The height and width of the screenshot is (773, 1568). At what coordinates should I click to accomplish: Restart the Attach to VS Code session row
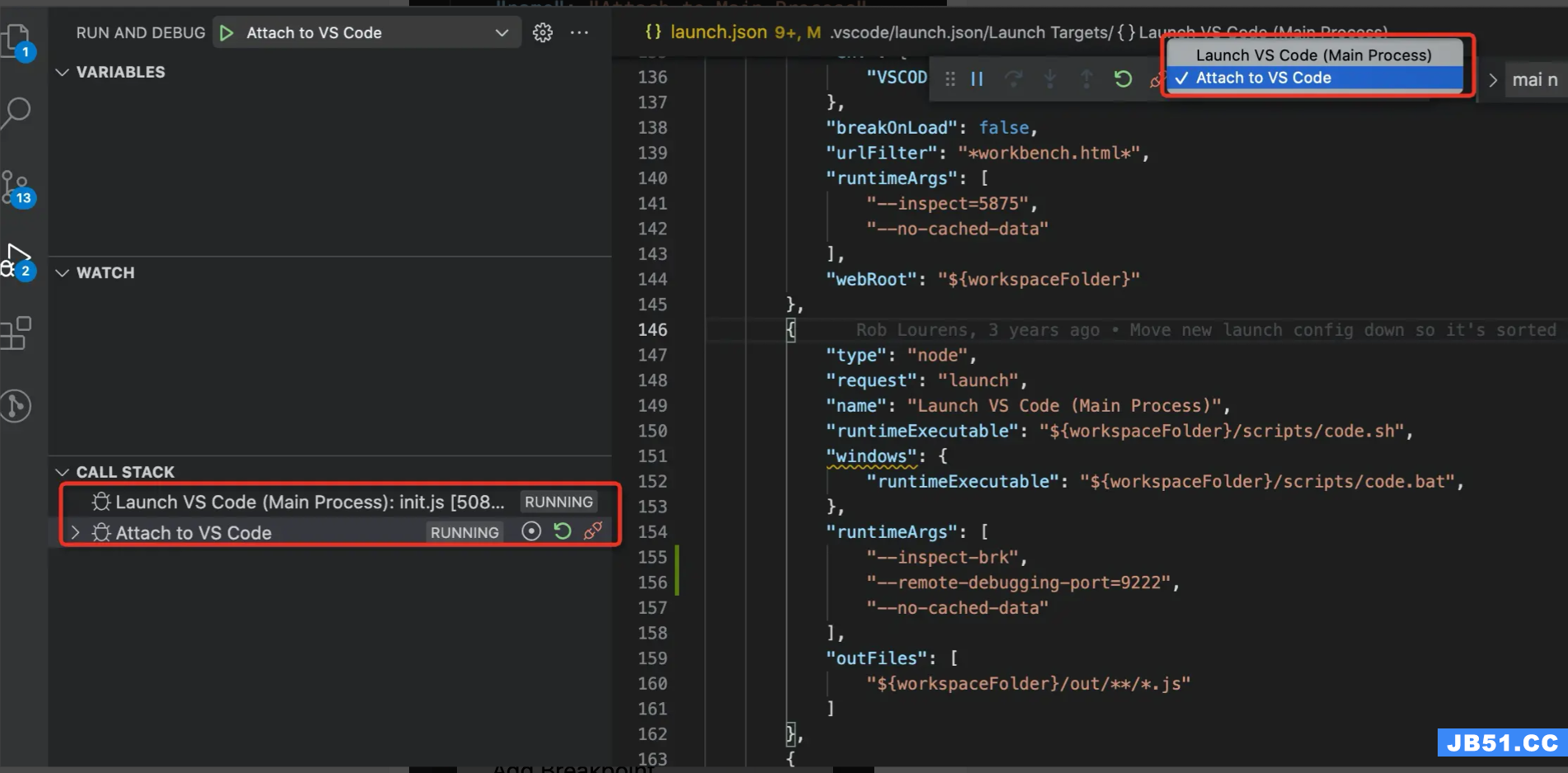[563, 531]
